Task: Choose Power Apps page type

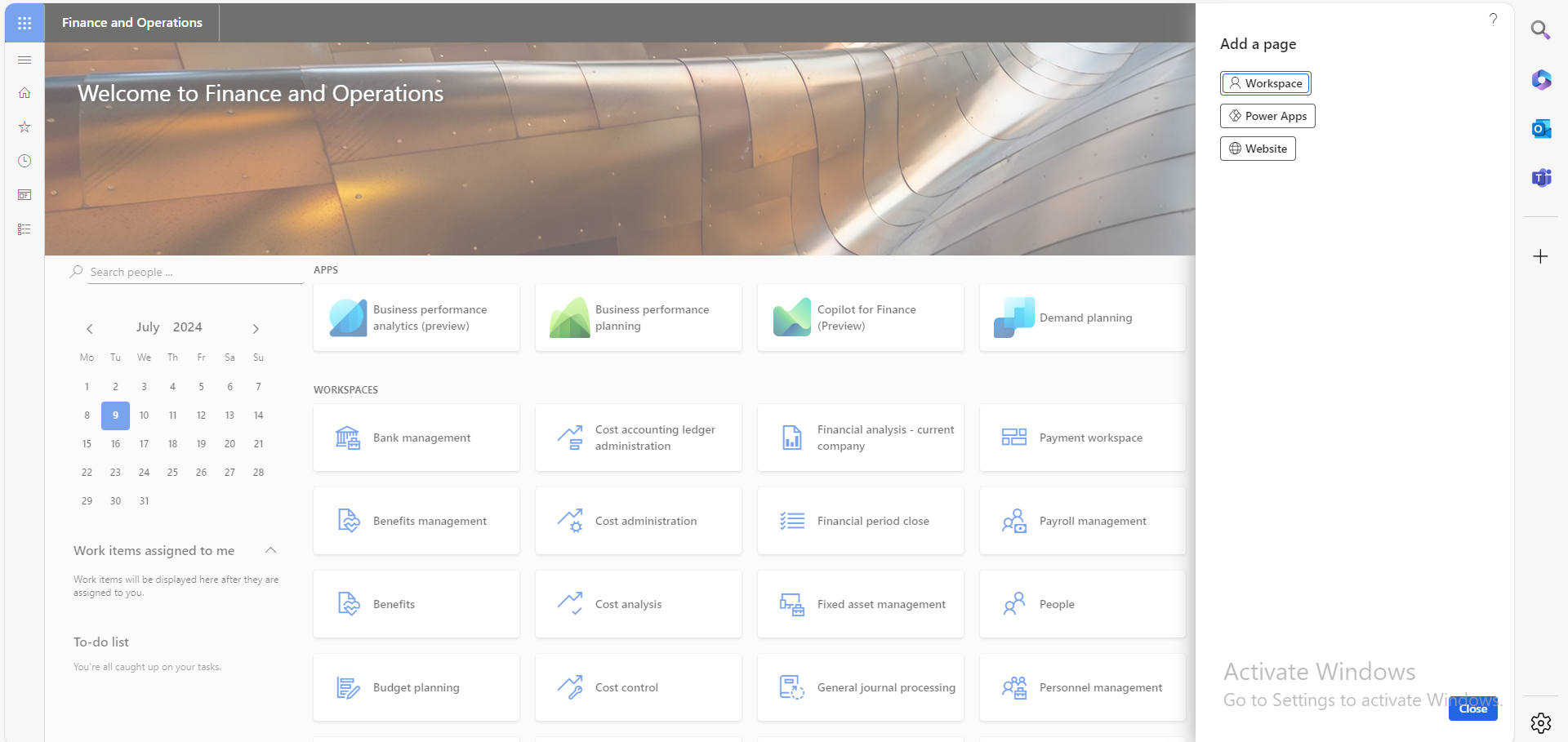Action: click(x=1267, y=116)
